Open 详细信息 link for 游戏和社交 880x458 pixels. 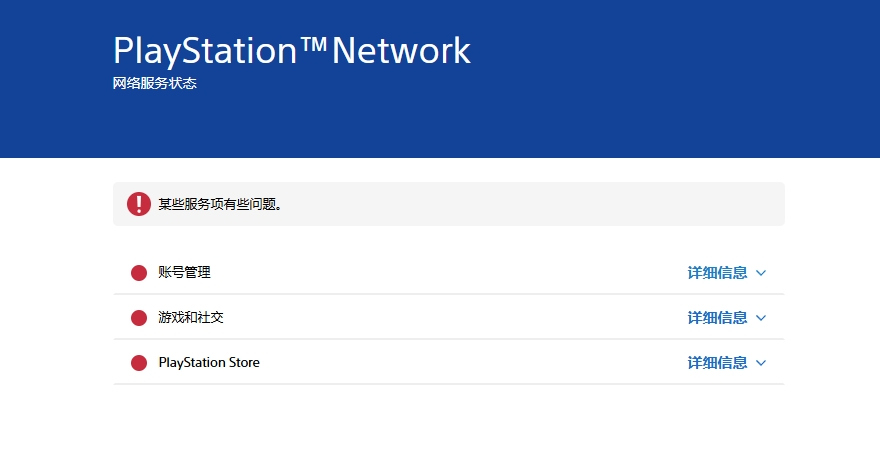click(717, 318)
